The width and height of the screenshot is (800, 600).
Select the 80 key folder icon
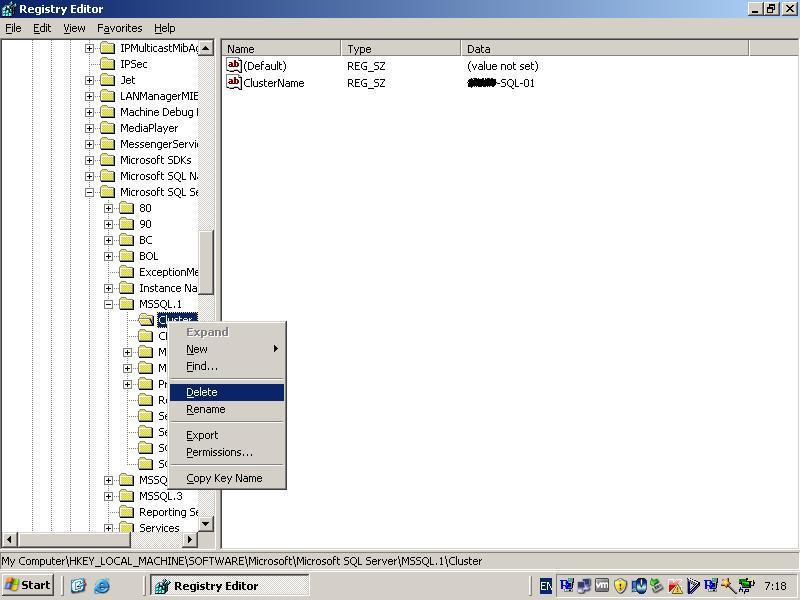127,208
